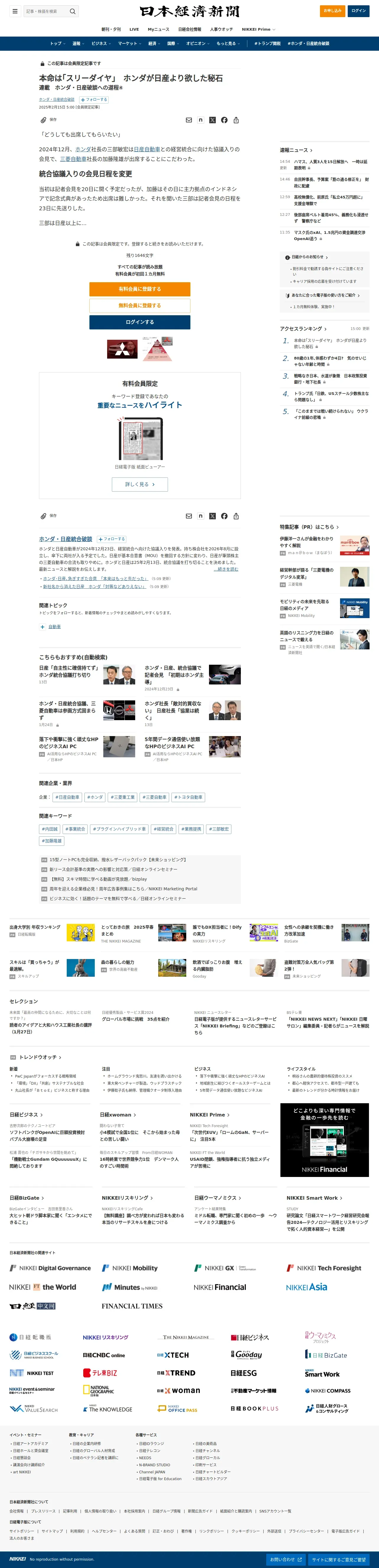The height and width of the screenshot is (1568, 379).
Task: Click the Mitsubishi logo article thumbnail
Action: click(x=122, y=349)
